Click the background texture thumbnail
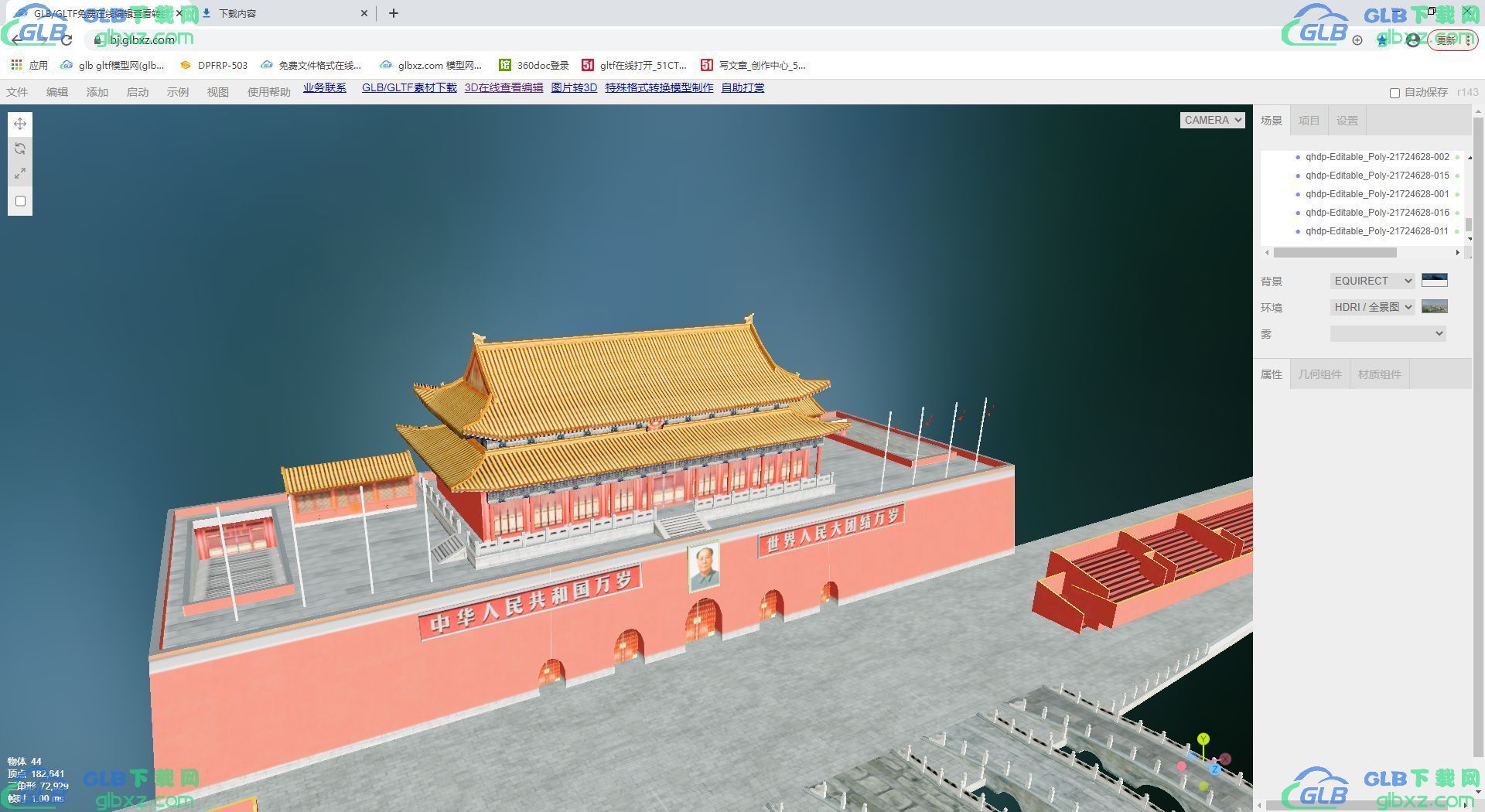The image size is (1485, 812). click(x=1435, y=280)
